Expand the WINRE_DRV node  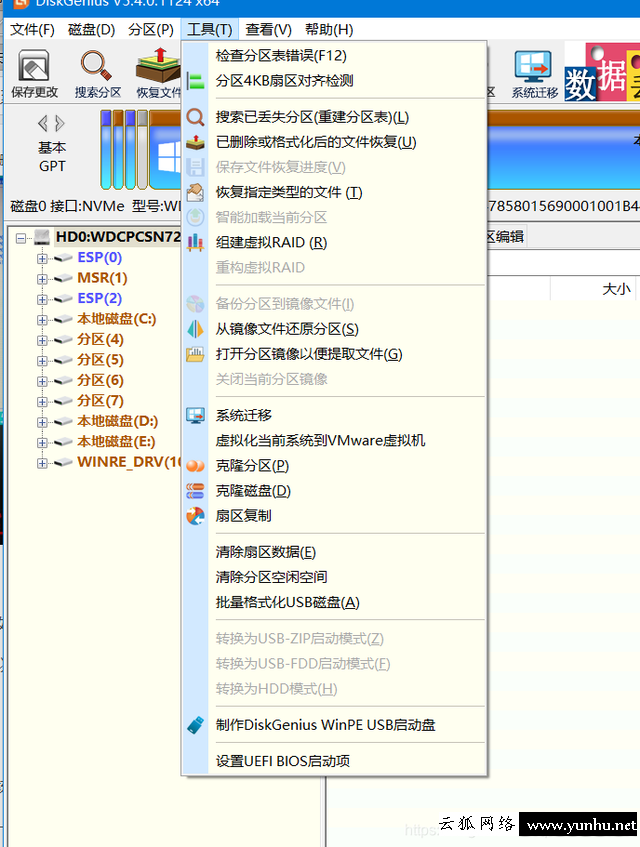coord(42,463)
